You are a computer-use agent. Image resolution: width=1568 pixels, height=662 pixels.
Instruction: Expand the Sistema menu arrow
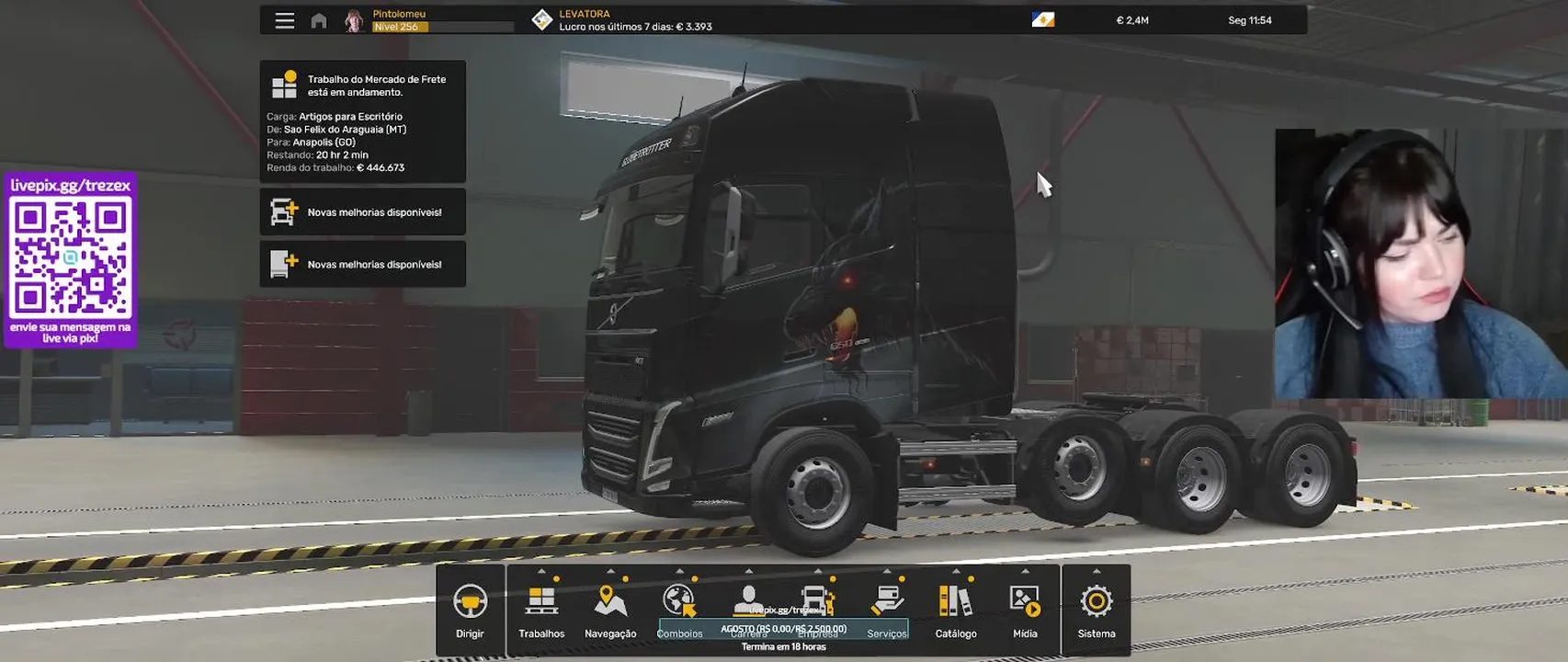coord(1096,571)
